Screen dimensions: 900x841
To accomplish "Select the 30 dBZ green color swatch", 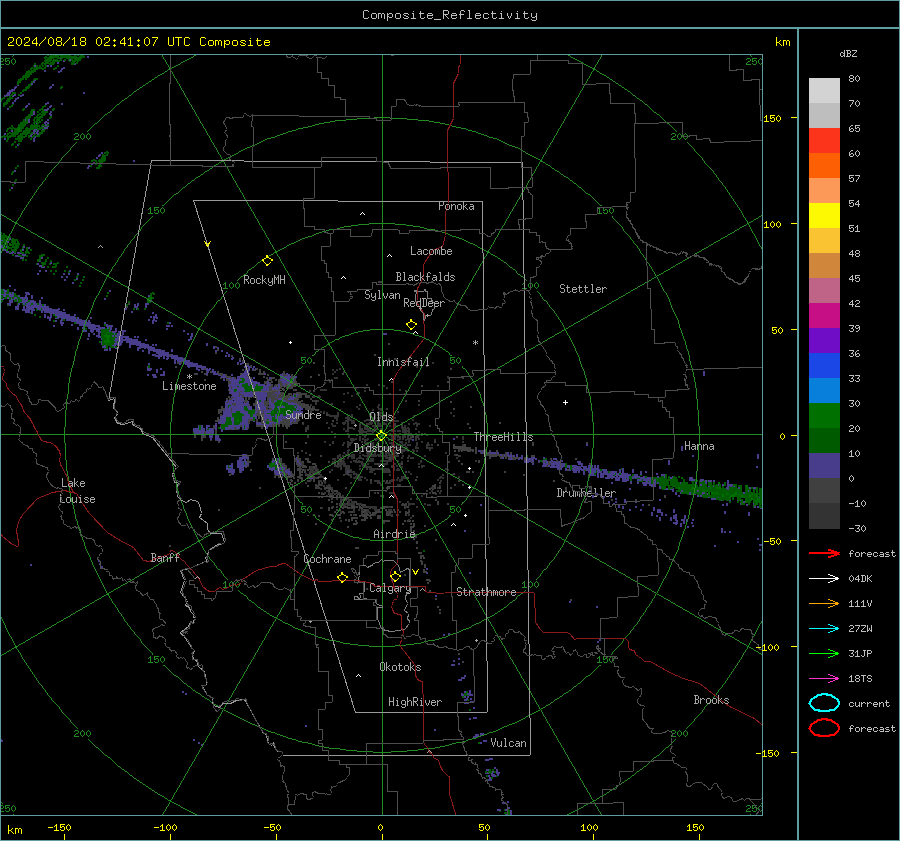I will (824, 416).
